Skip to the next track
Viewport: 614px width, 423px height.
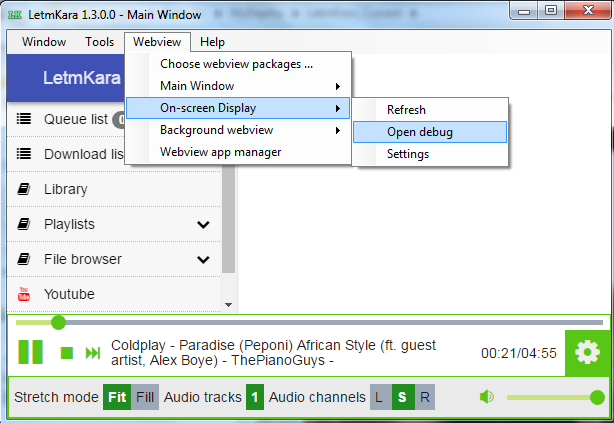coord(93,353)
